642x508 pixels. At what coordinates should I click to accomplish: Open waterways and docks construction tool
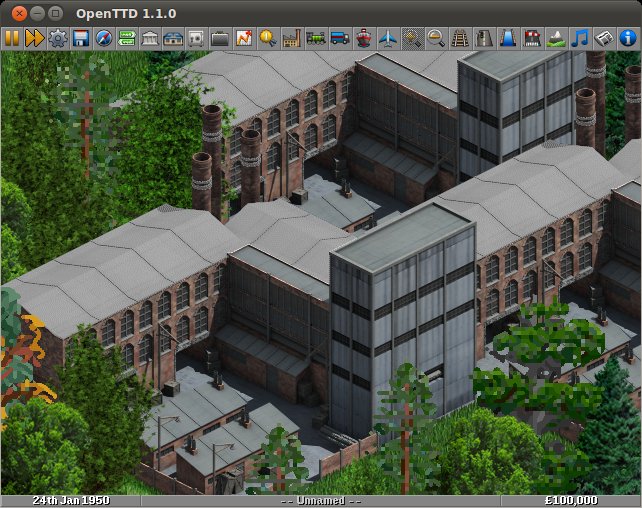[508, 38]
